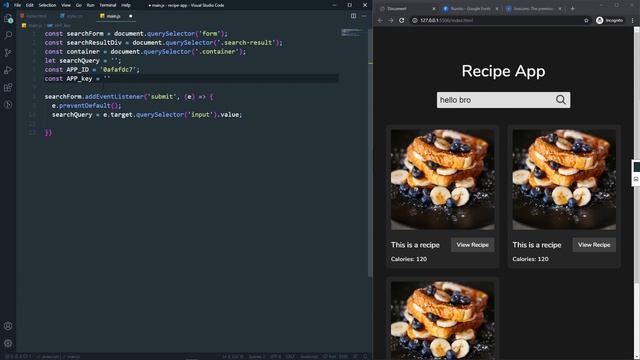Image resolution: width=640 pixels, height=360 pixels.
Task: Click the browser Back arrow
Action: tap(380, 20)
